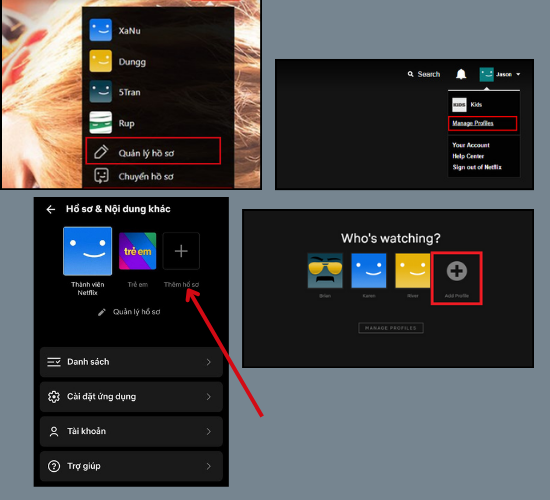Expand Danh sách chevron

tap(209, 362)
